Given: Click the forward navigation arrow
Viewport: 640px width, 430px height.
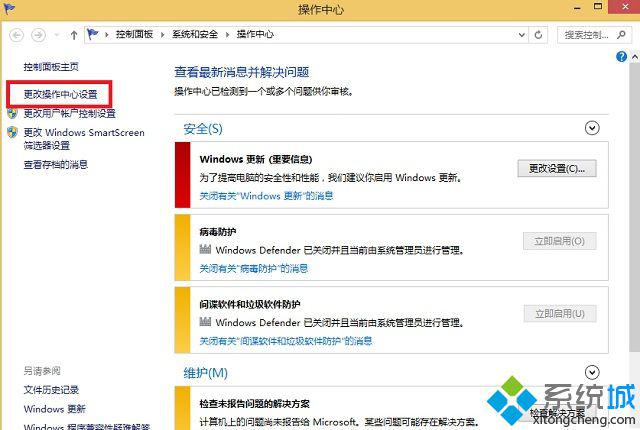Looking at the screenshot, I should pyautogui.click(x=39, y=35).
